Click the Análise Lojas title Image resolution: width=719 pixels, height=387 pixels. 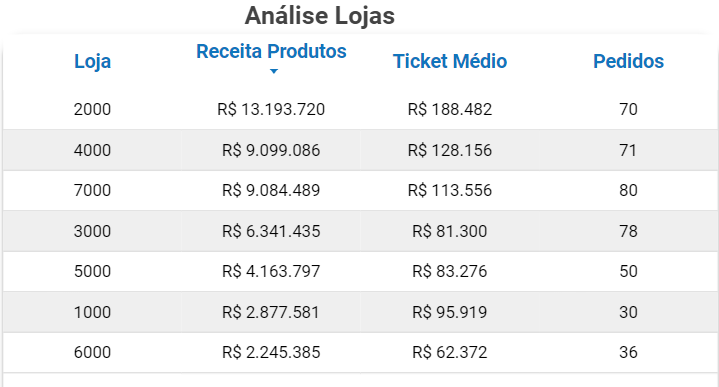pyautogui.click(x=320, y=16)
